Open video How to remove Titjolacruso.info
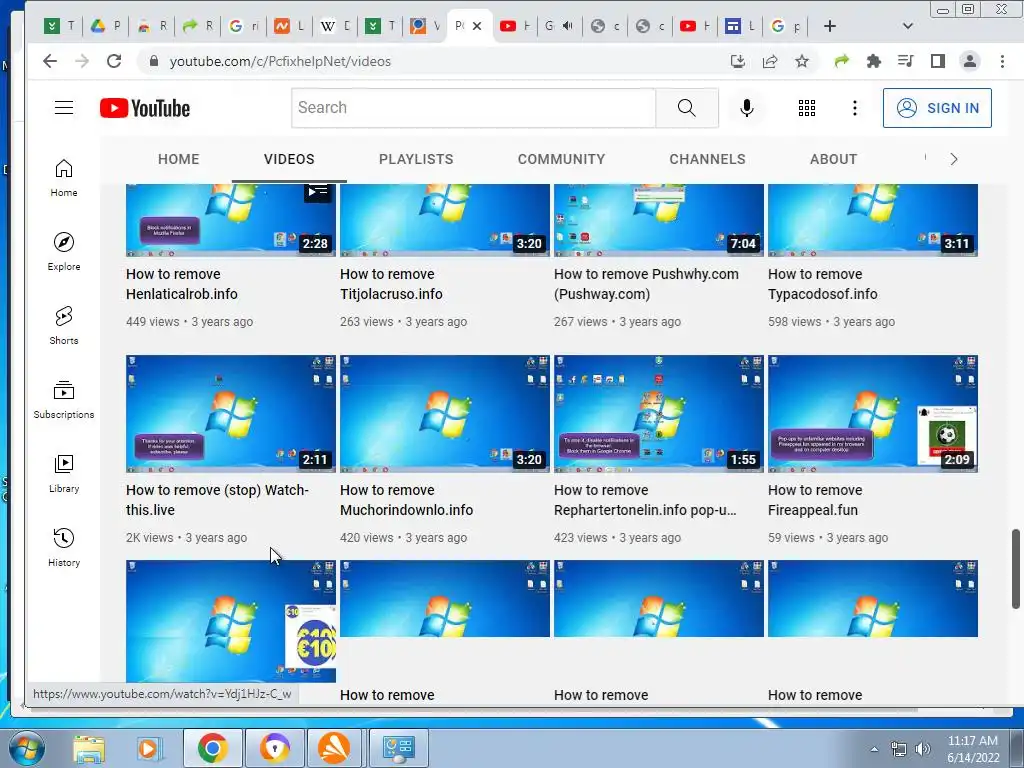 pos(391,284)
